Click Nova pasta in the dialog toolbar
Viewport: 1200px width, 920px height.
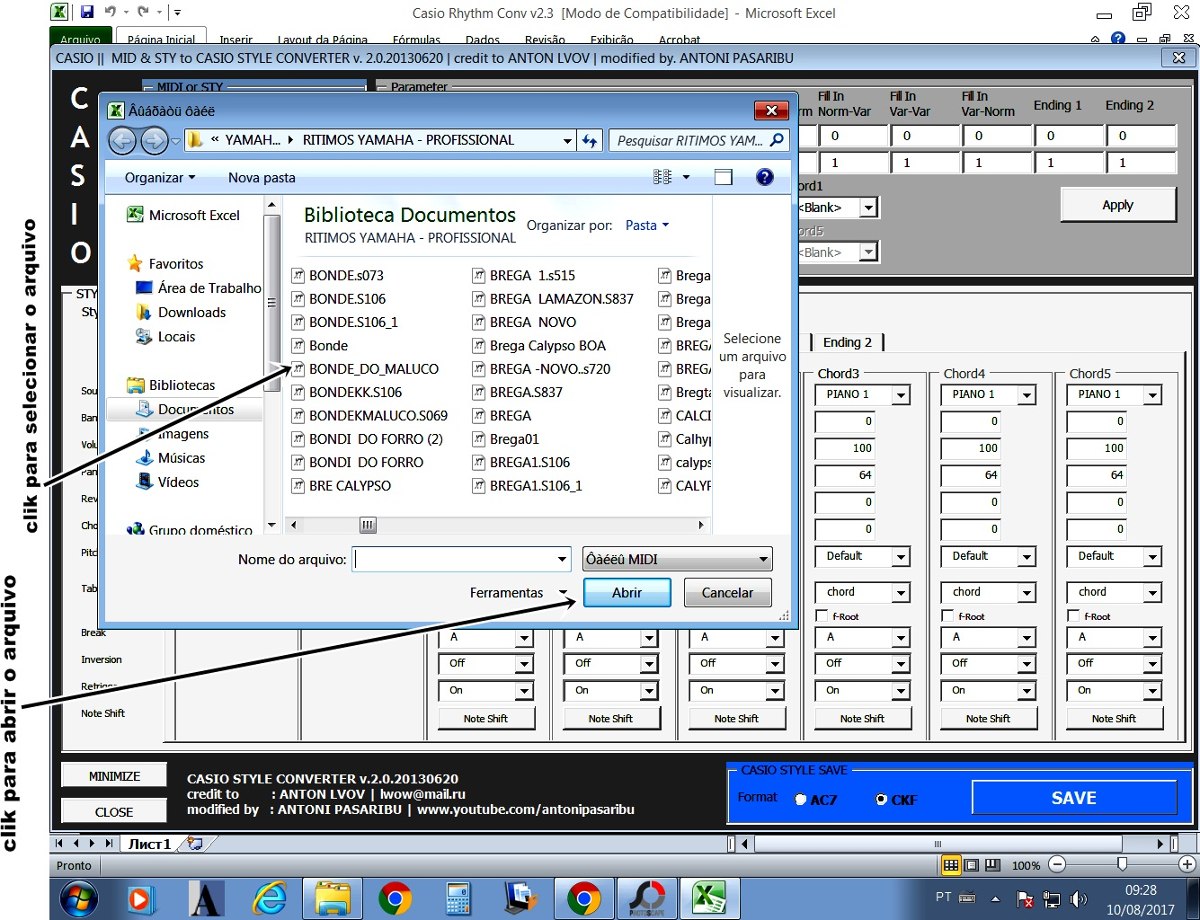click(262, 177)
